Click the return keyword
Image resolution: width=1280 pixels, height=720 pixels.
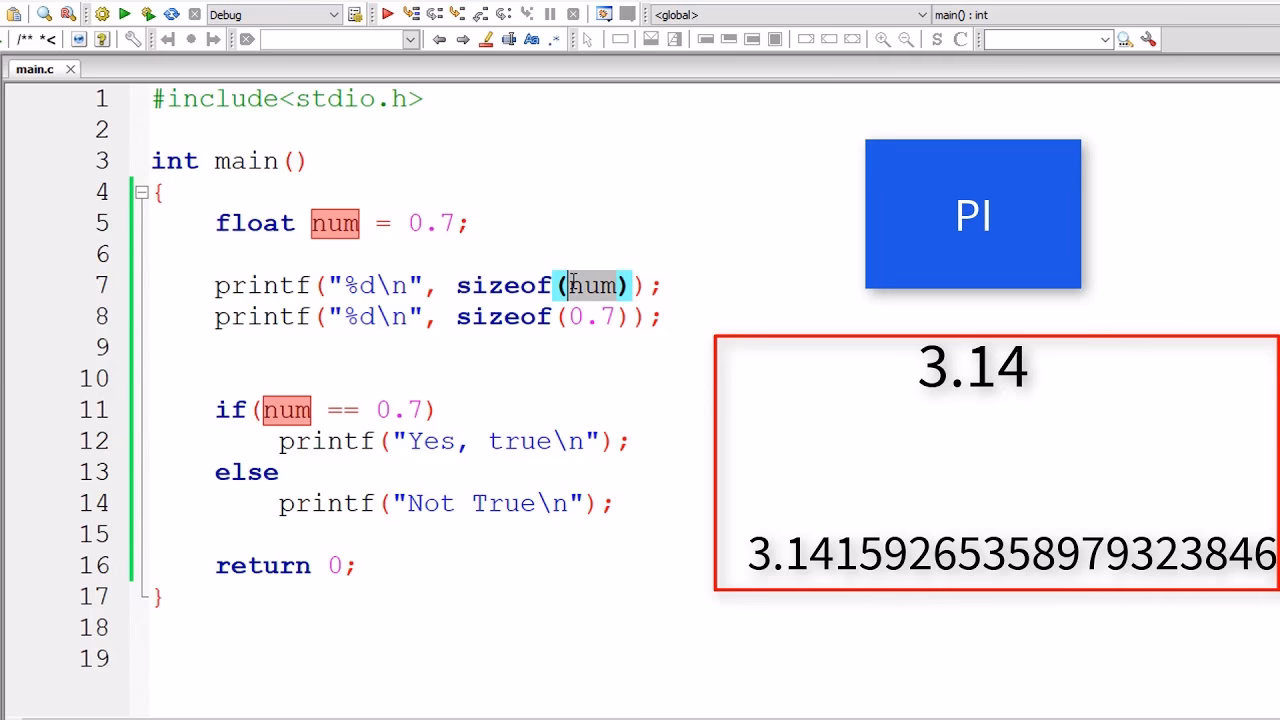[x=263, y=565]
